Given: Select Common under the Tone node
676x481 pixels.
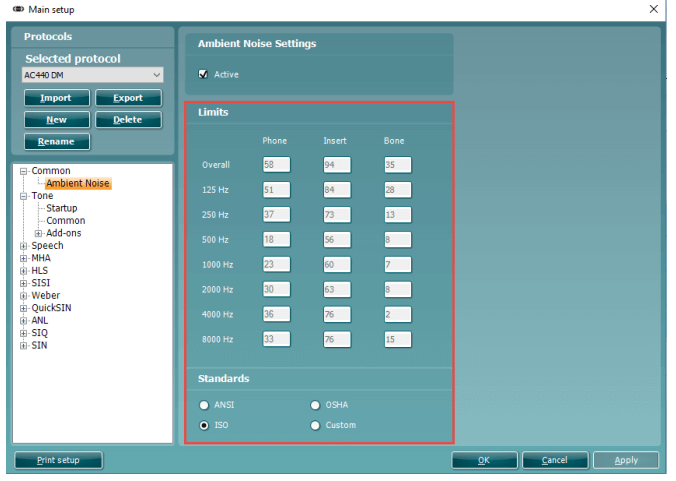Looking at the screenshot, I should [x=66, y=221].
